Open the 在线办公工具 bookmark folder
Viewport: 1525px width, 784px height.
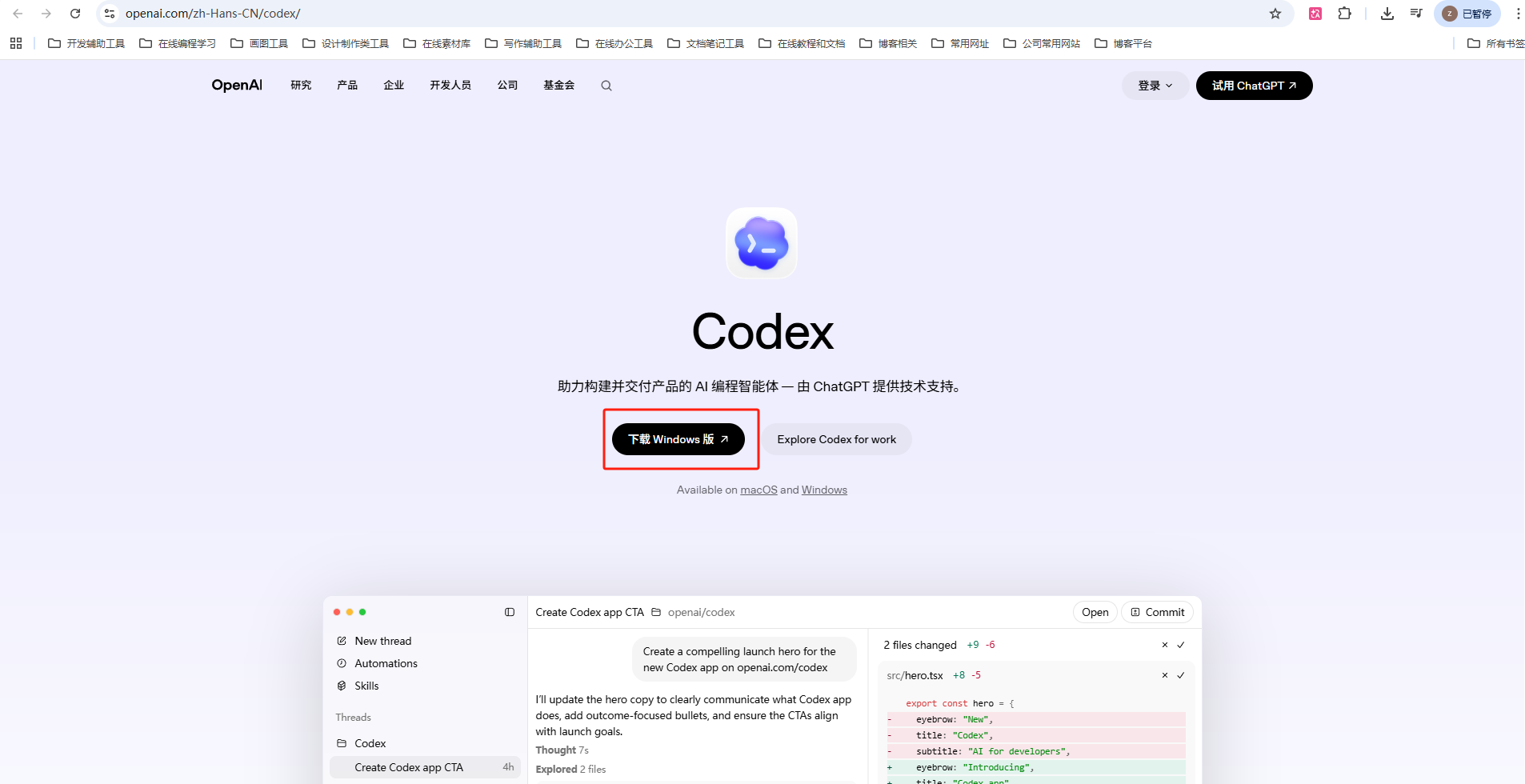click(614, 43)
